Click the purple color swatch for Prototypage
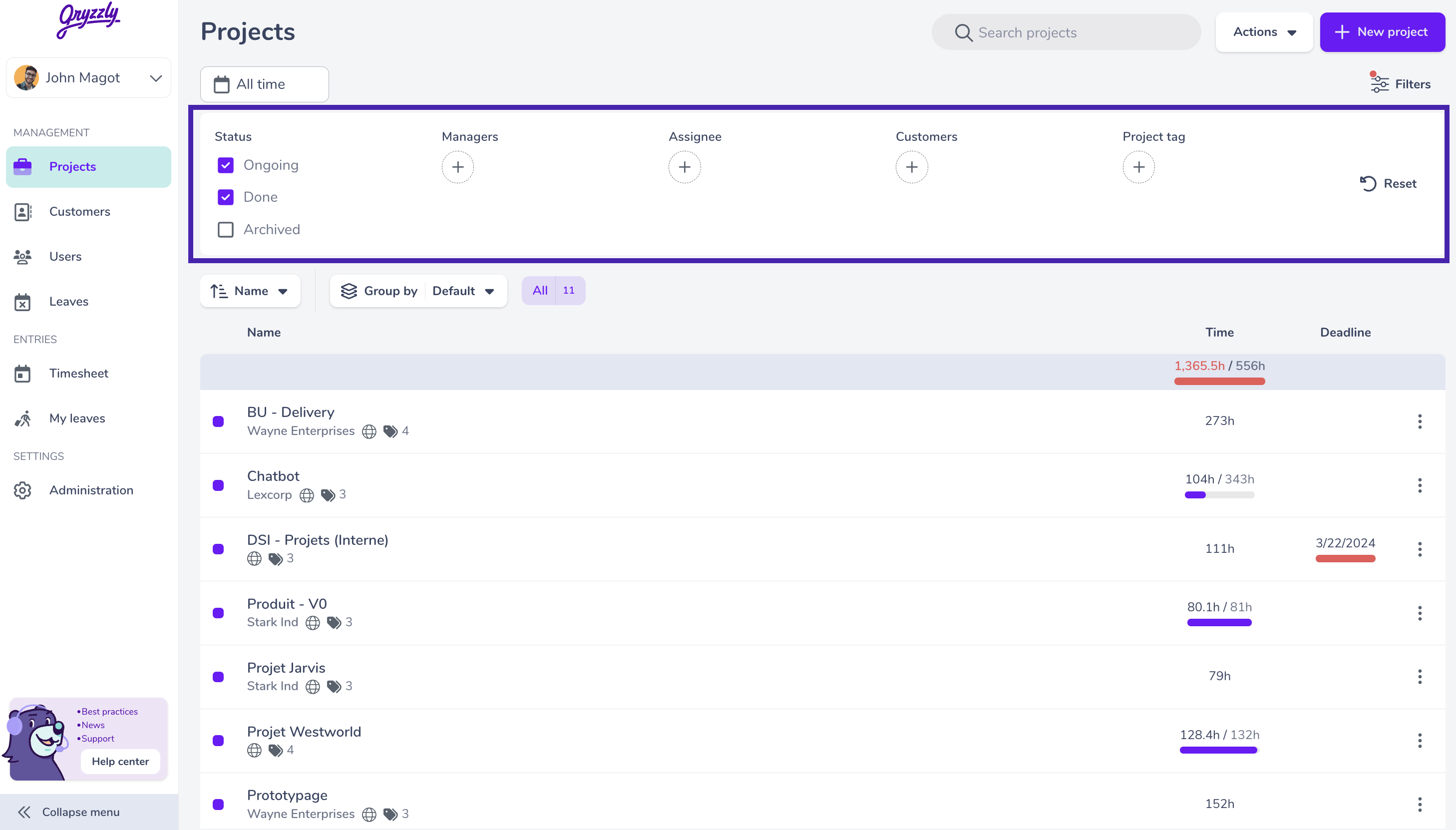The image size is (1456, 830). coord(218,805)
